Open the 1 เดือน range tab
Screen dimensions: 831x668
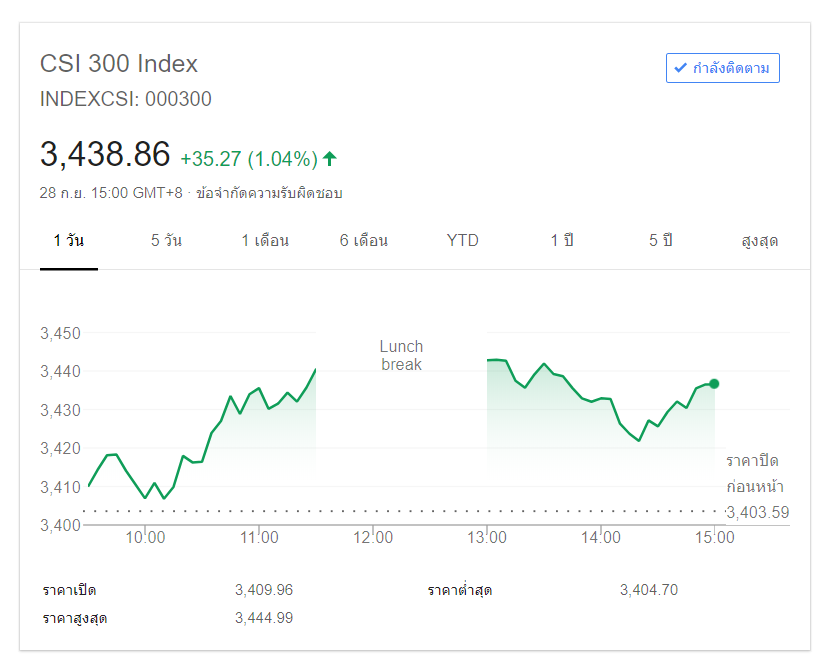pyautogui.click(x=265, y=241)
